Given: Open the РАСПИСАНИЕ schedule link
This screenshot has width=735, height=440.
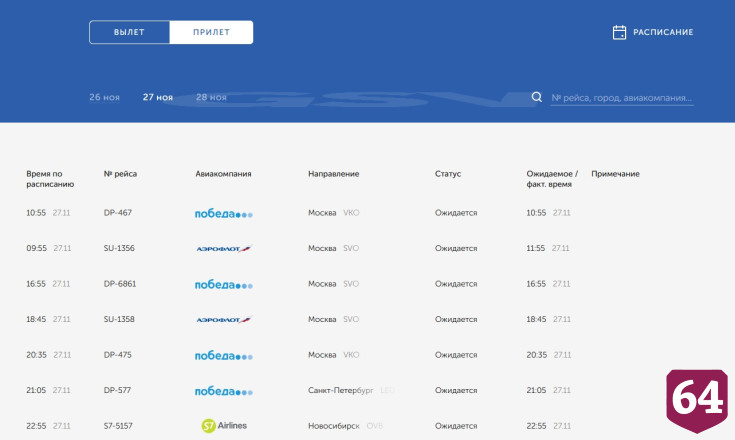Looking at the screenshot, I should tap(663, 32).
